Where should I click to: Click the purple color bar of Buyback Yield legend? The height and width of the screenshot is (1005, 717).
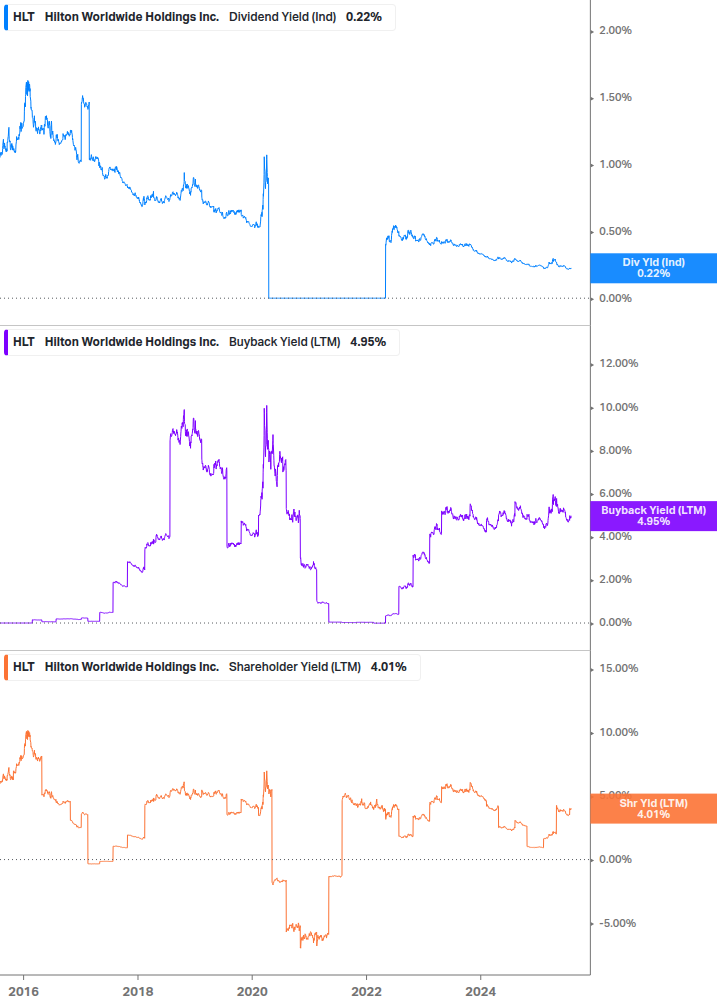tap(6, 342)
